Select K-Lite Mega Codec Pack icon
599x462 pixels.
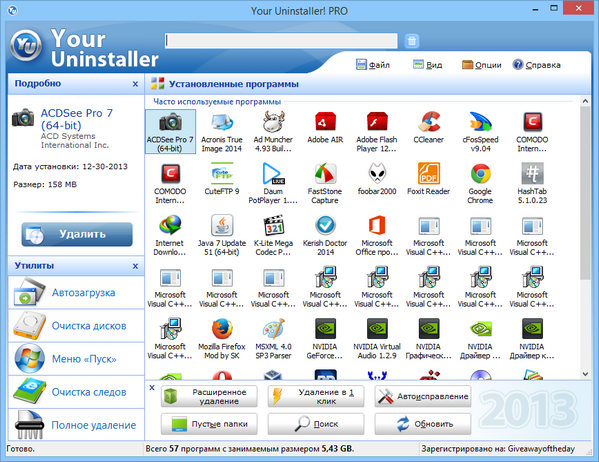[274, 235]
